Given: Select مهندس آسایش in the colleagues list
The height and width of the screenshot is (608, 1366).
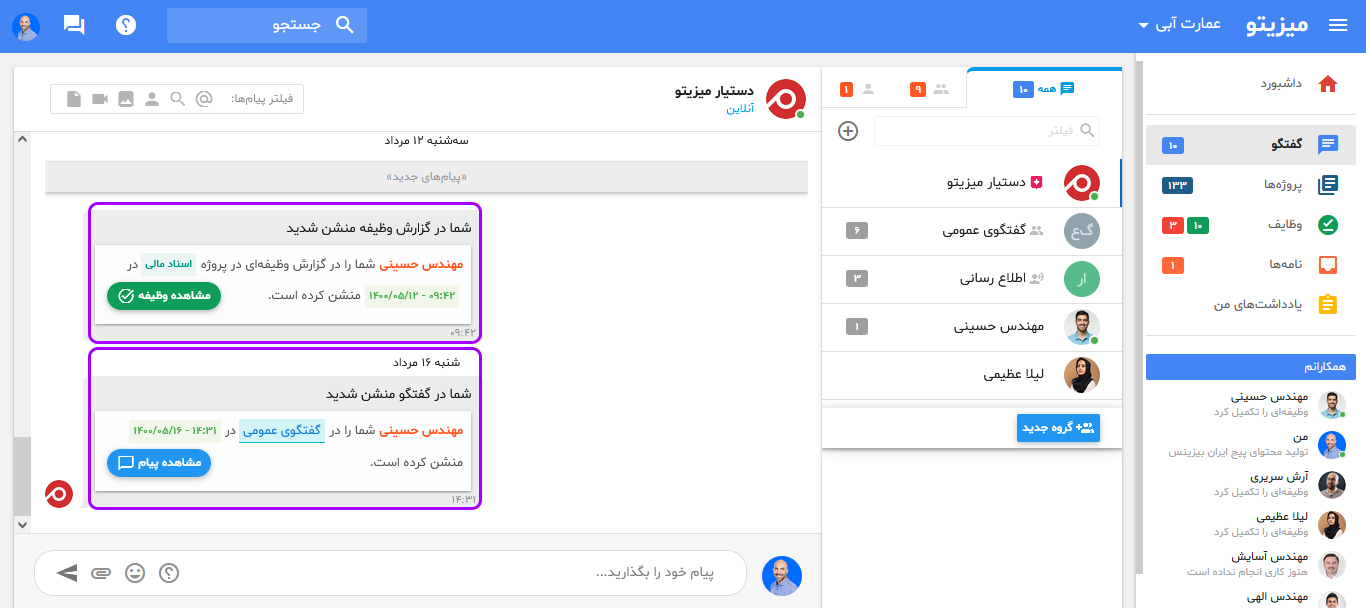Looking at the screenshot, I should pos(1251,564).
